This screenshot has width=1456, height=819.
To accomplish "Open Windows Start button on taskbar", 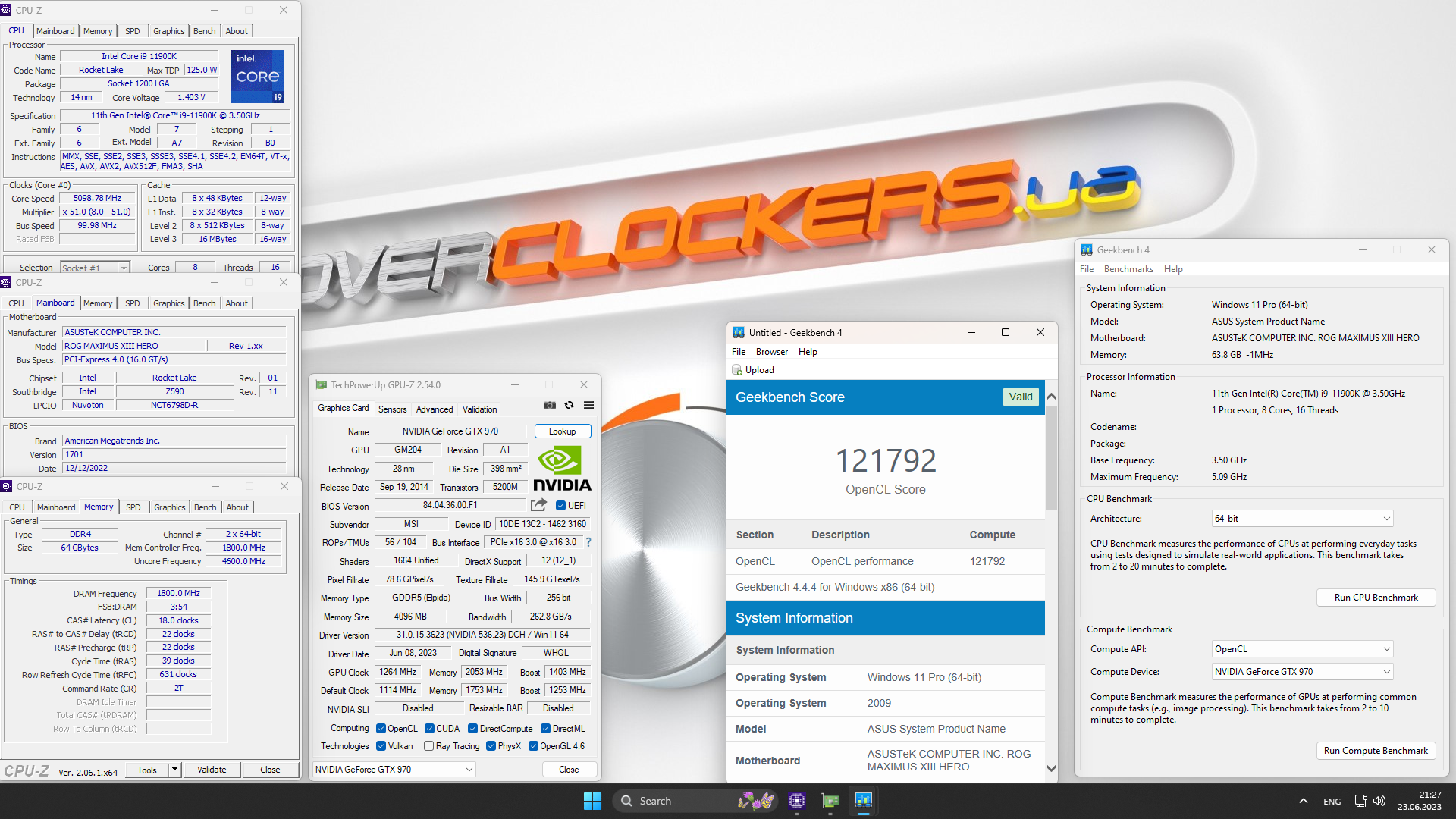I will tap(592, 801).
